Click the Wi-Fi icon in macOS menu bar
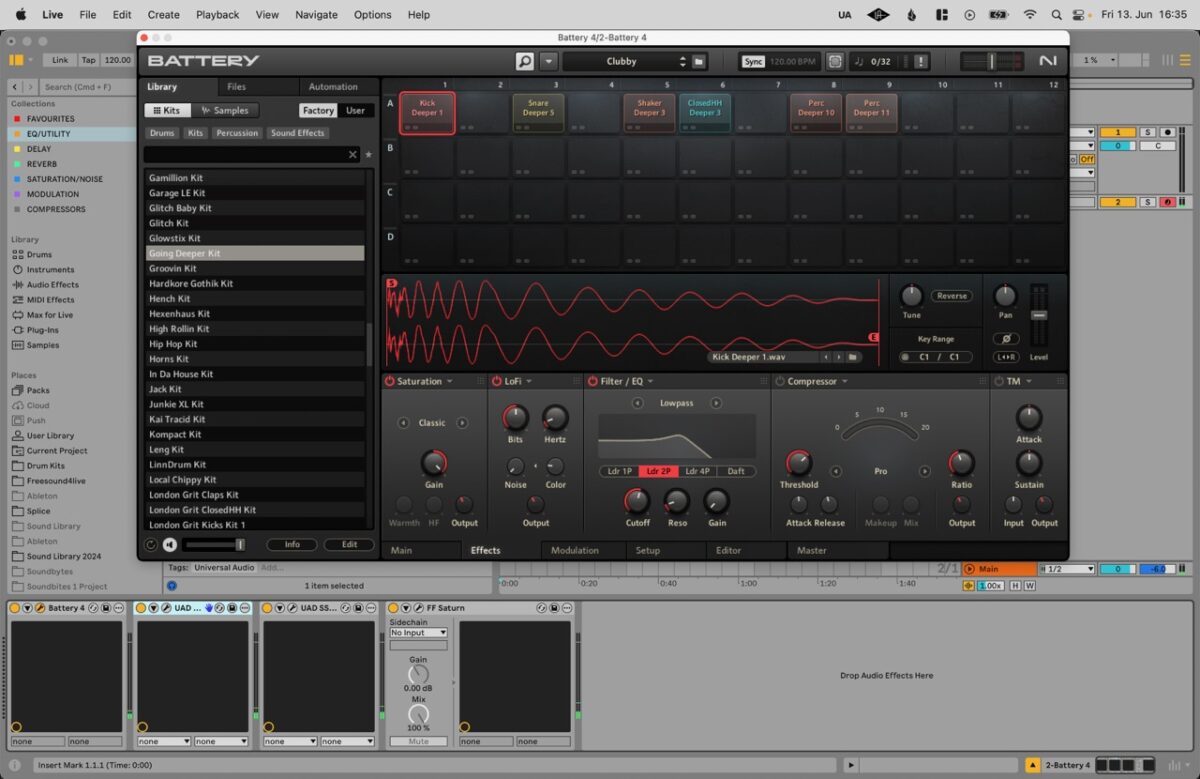The width and height of the screenshot is (1200, 779). point(1029,15)
